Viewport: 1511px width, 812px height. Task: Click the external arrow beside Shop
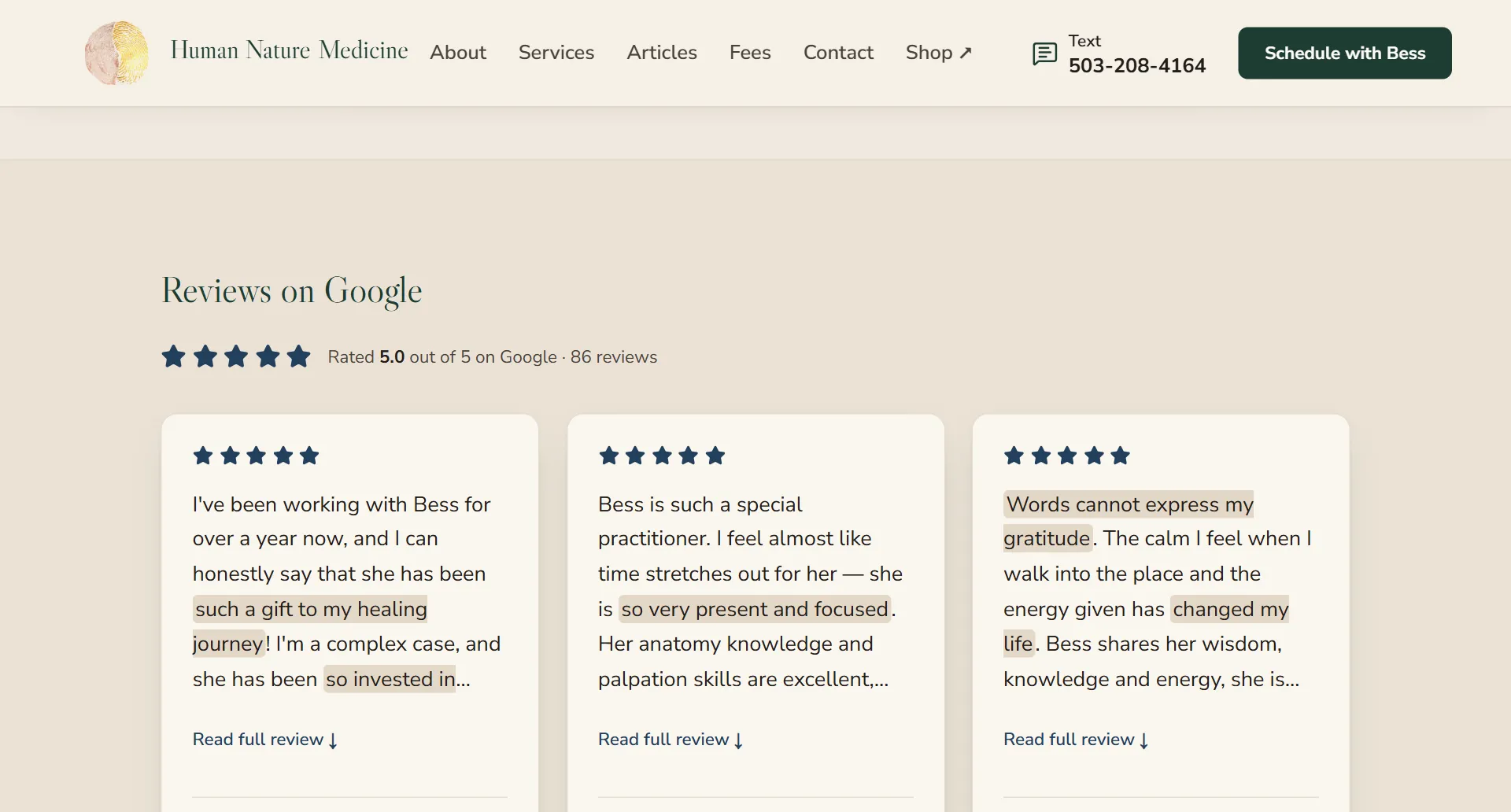966,53
